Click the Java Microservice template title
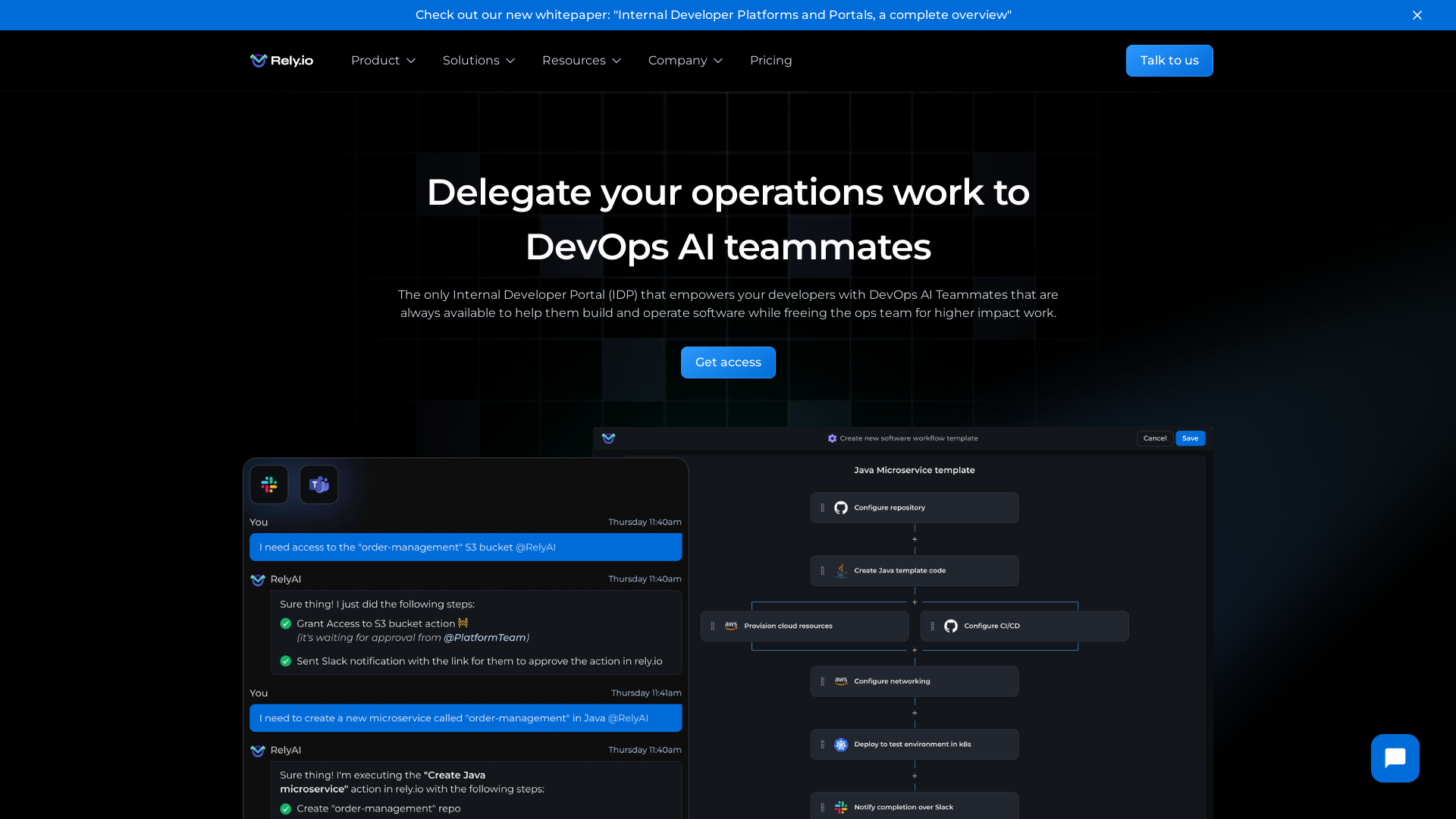1456x819 pixels. (x=915, y=470)
